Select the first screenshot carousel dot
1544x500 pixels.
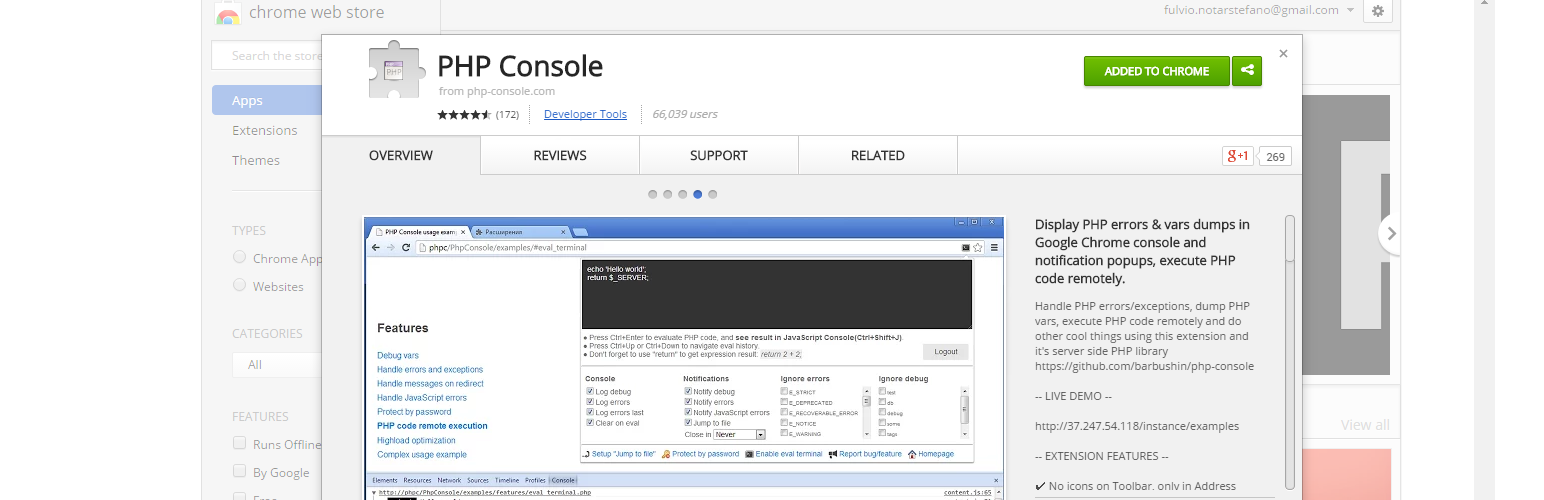pyautogui.click(x=653, y=194)
